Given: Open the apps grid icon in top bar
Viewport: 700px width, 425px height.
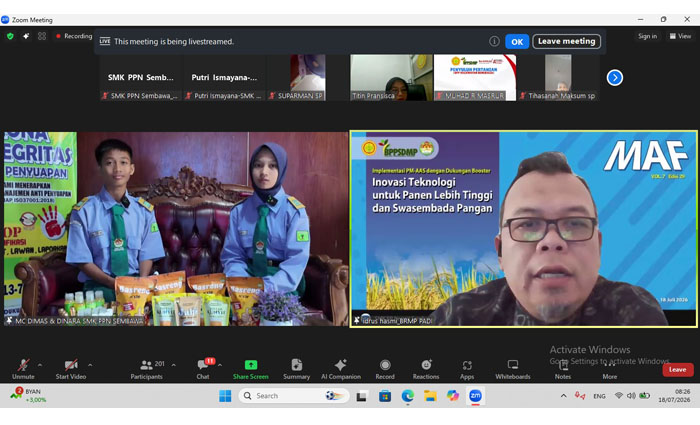Looking at the screenshot, I should click(x=42, y=36).
